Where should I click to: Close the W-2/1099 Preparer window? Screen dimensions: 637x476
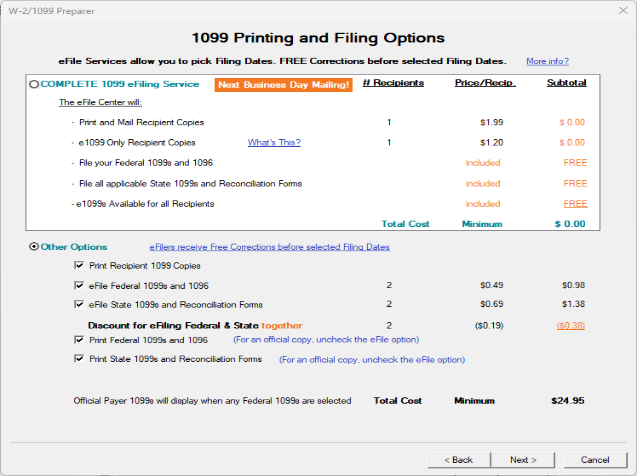tap(617, 9)
